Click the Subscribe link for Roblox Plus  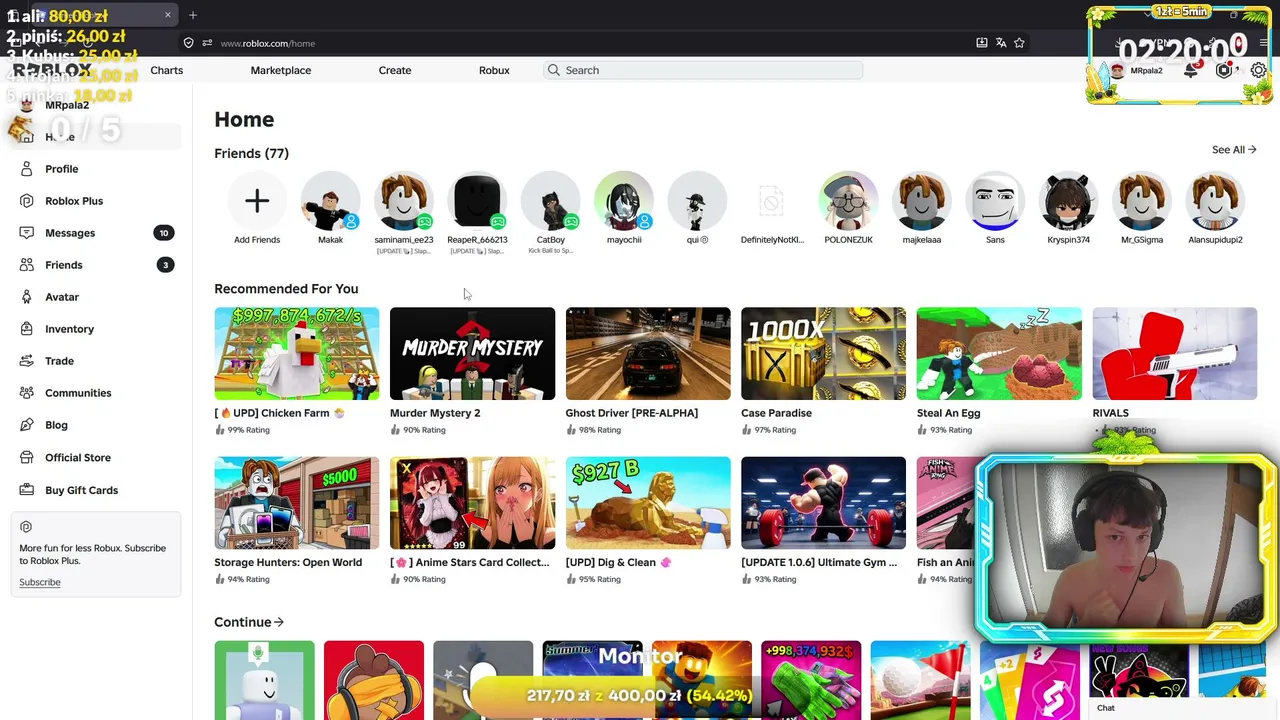pos(40,582)
